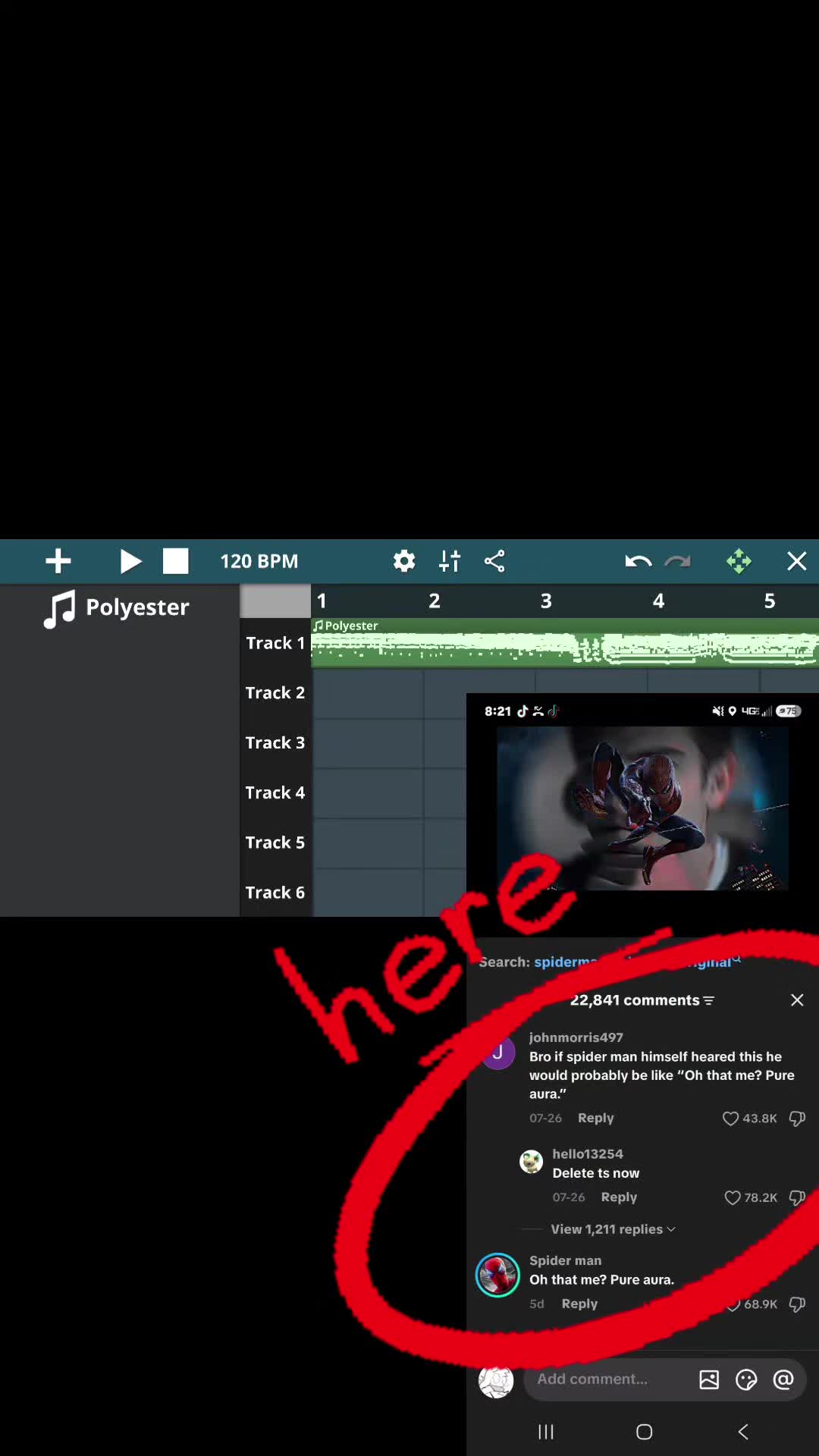Attach an image to the comment
The width and height of the screenshot is (819, 1456).
tap(709, 1379)
